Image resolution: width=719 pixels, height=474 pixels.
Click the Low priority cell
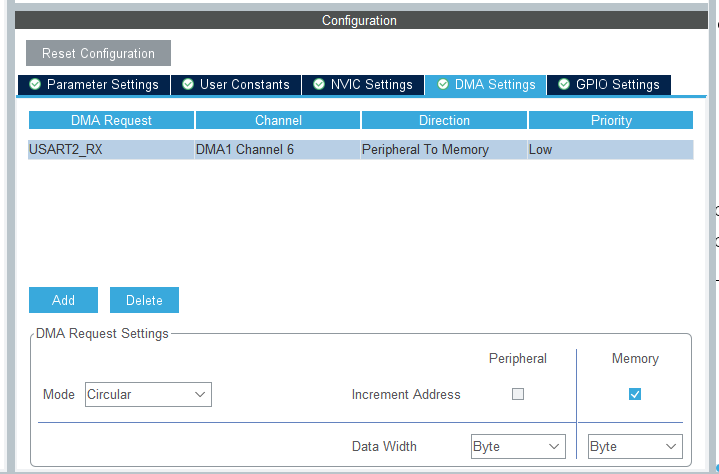611,150
